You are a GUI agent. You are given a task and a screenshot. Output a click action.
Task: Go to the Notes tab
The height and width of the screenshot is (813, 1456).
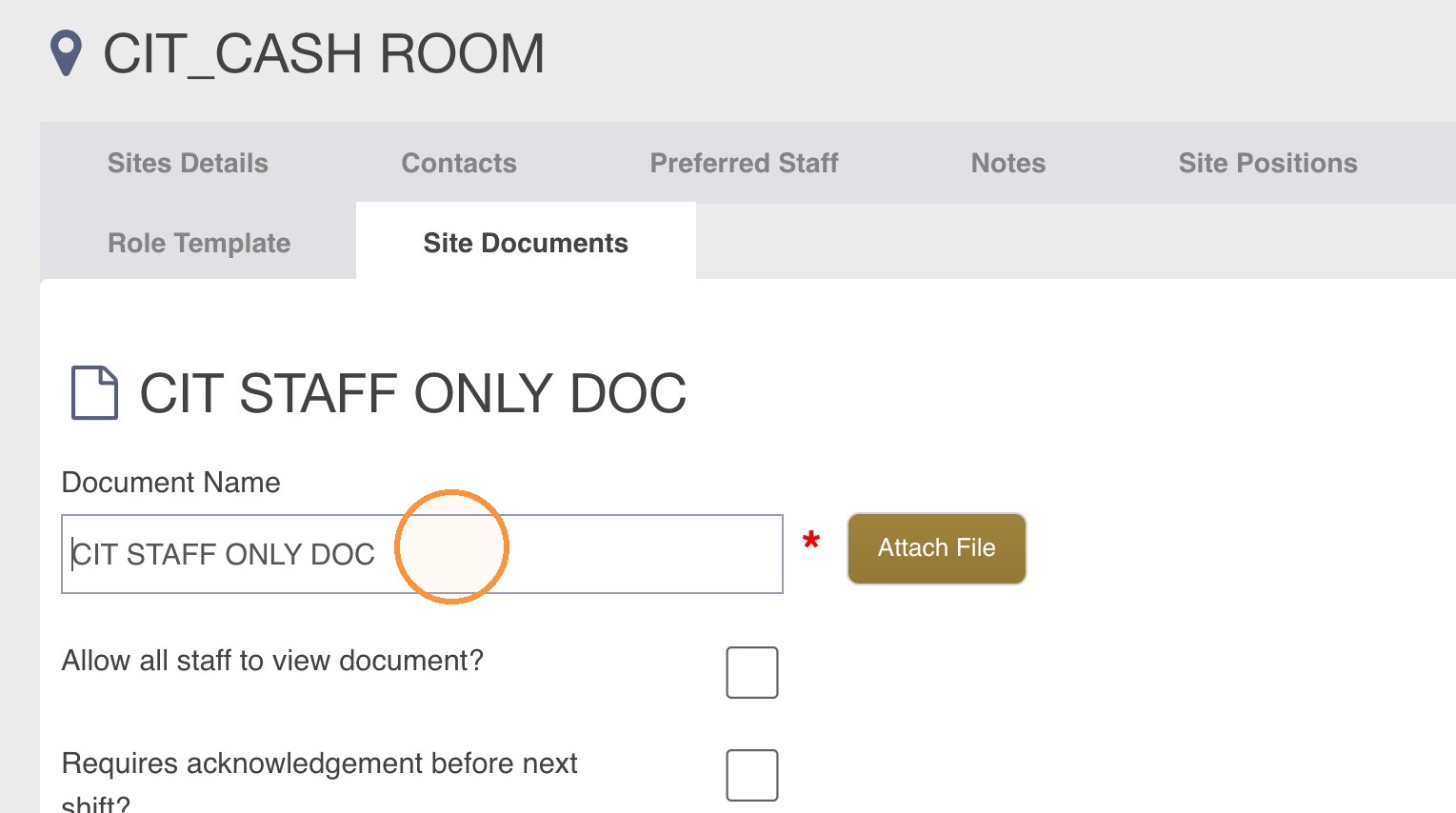pyautogui.click(x=1008, y=163)
